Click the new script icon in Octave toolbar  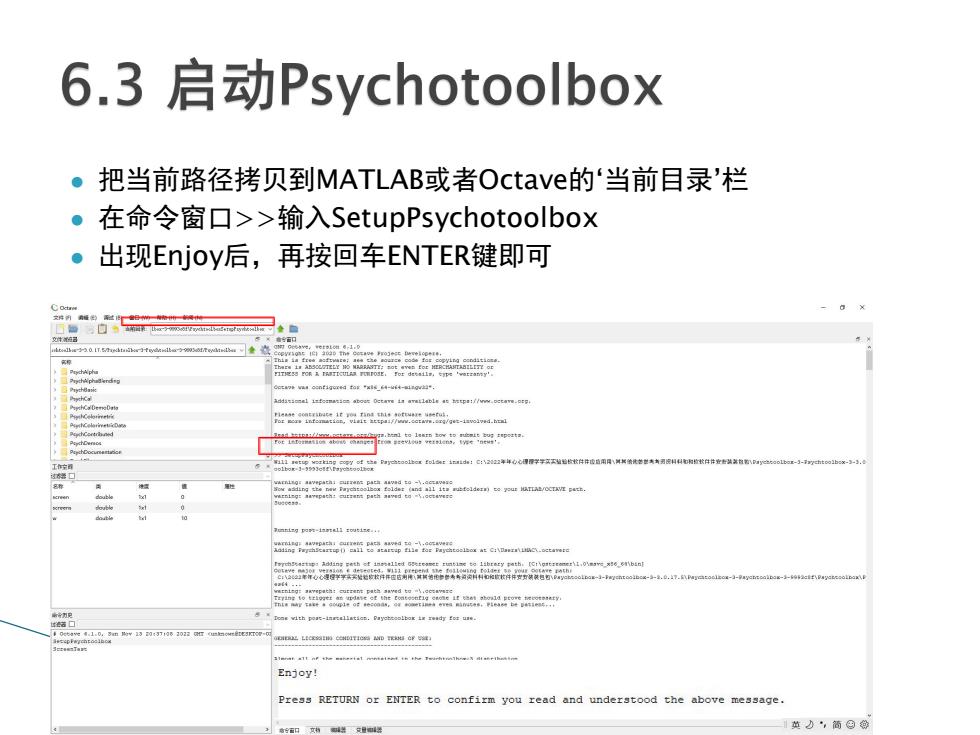(60, 329)
